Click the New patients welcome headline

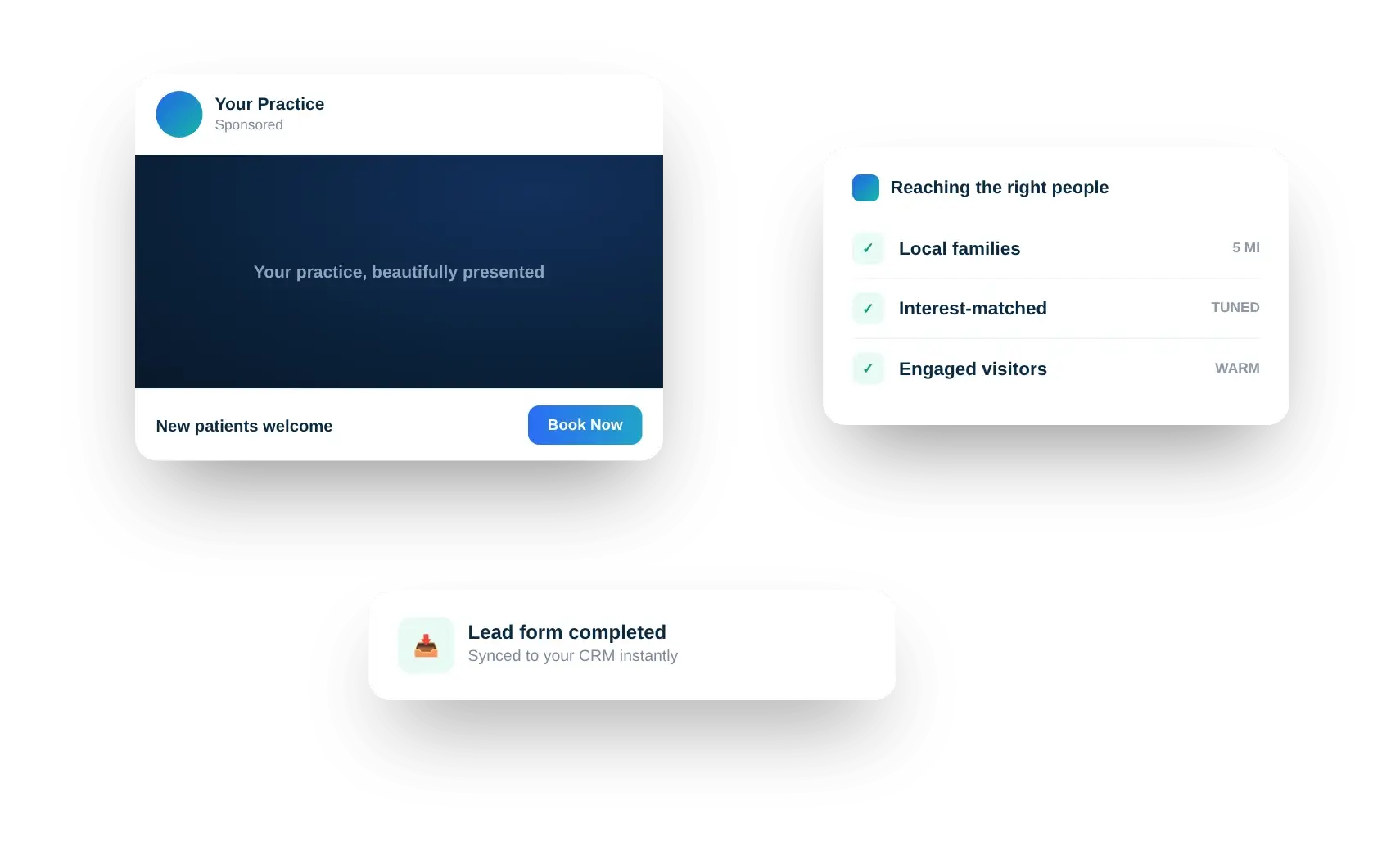click(x=244, y=426)
